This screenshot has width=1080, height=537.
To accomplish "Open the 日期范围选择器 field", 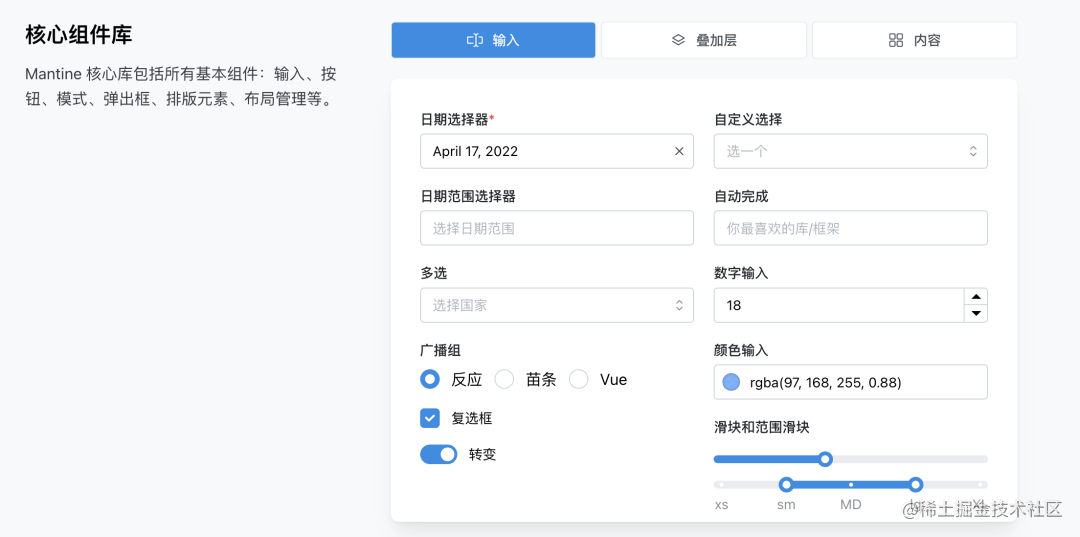I will coord(557,228).
